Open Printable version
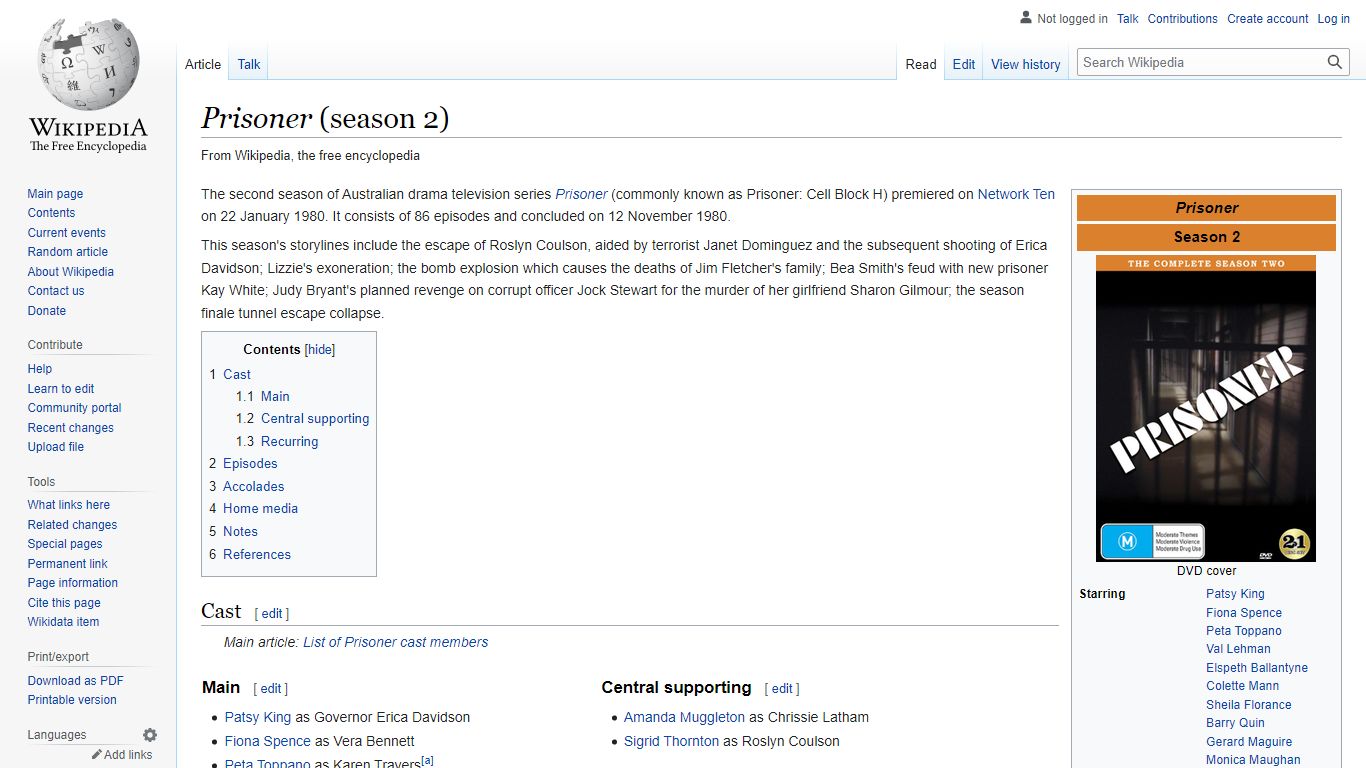Image resolution: width=1366 pixels, height=768 pixels. point(72,700)
